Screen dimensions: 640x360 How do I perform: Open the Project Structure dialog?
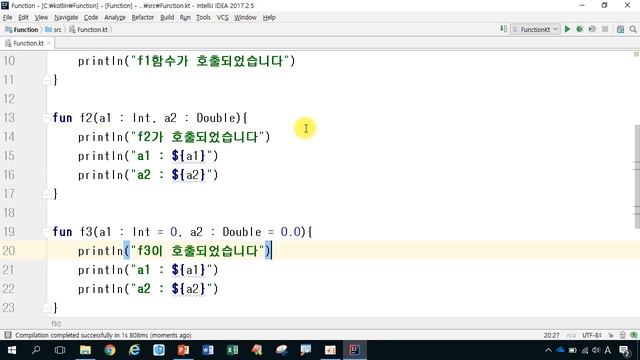(x=620, y=29)
